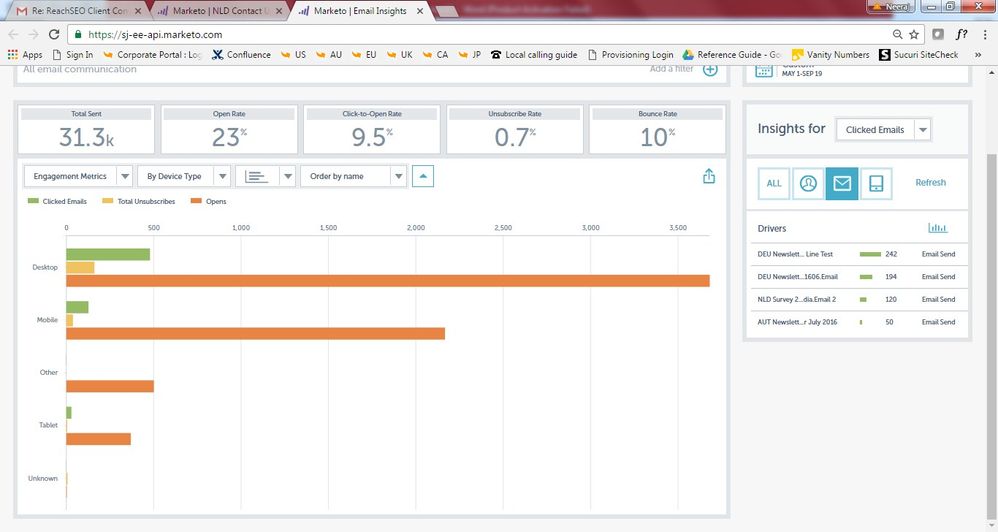Switch to Marketo NLD Contact tab
Image resolution: width=998 pixels, height=532 pixels.
point(217,11)
